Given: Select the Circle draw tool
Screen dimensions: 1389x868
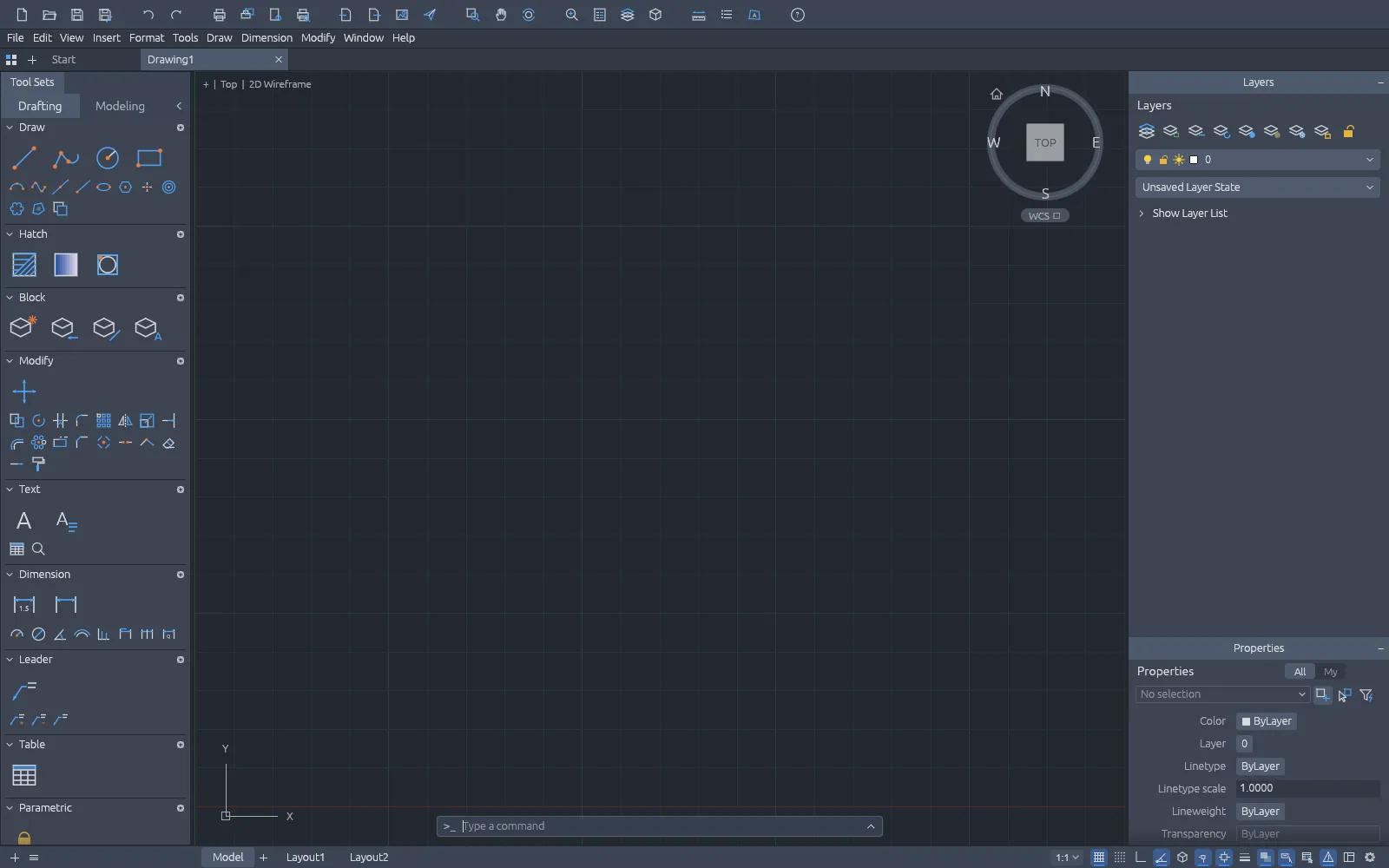Looking at the screenshot, I should click(108, 158).
